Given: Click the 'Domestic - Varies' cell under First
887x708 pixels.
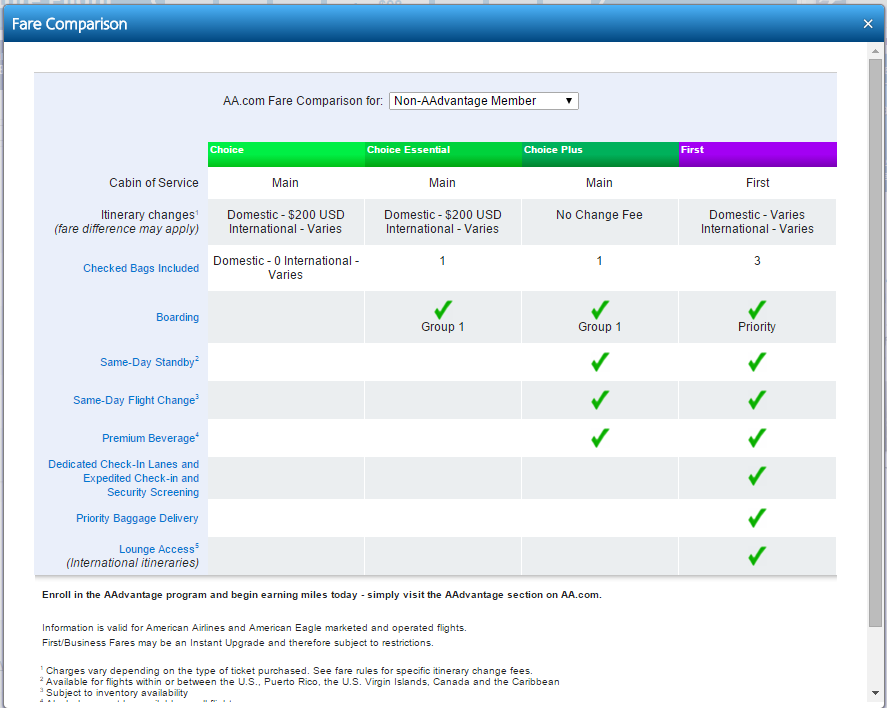Looking at the screenshot, I should click(757, 222).
